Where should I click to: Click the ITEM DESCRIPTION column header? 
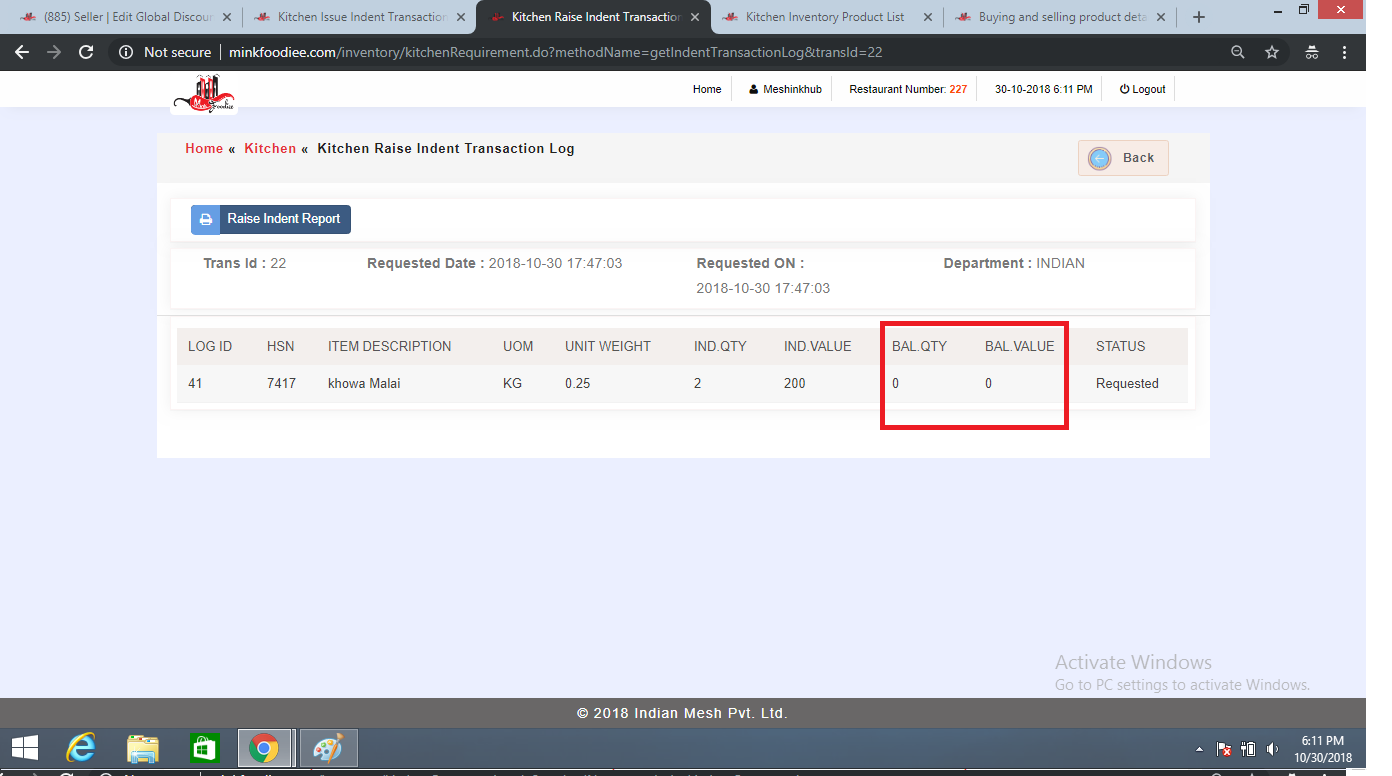[x=390, y=346]
